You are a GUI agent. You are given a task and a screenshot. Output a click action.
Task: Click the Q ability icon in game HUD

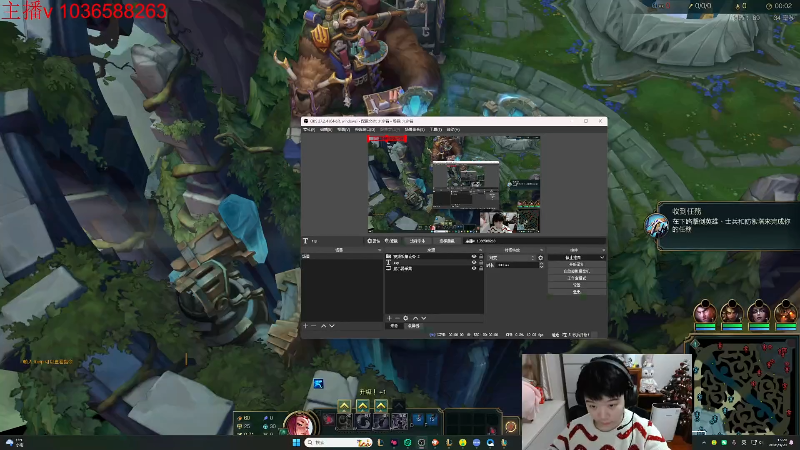coord(344,421)
